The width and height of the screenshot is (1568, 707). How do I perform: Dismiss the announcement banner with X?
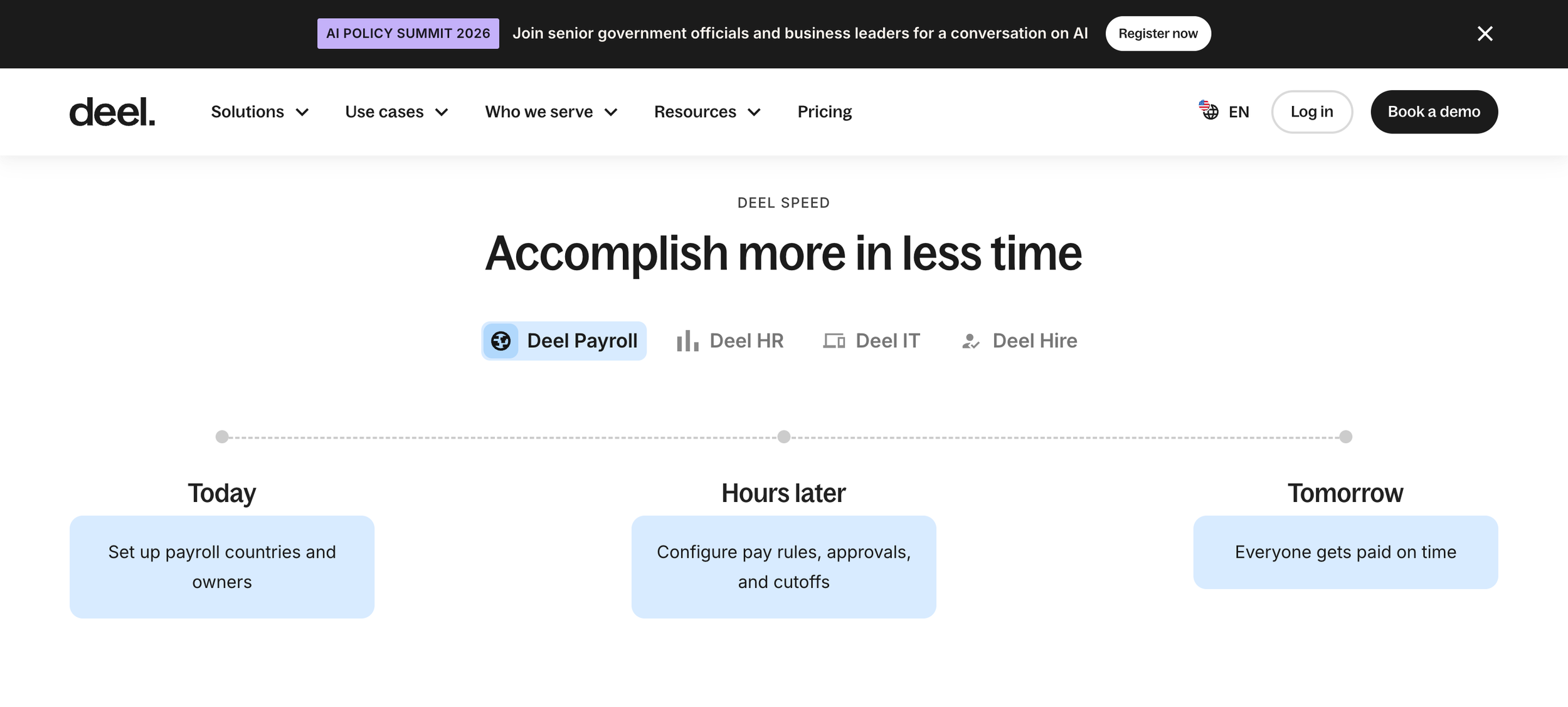(x=1485, y=33)
